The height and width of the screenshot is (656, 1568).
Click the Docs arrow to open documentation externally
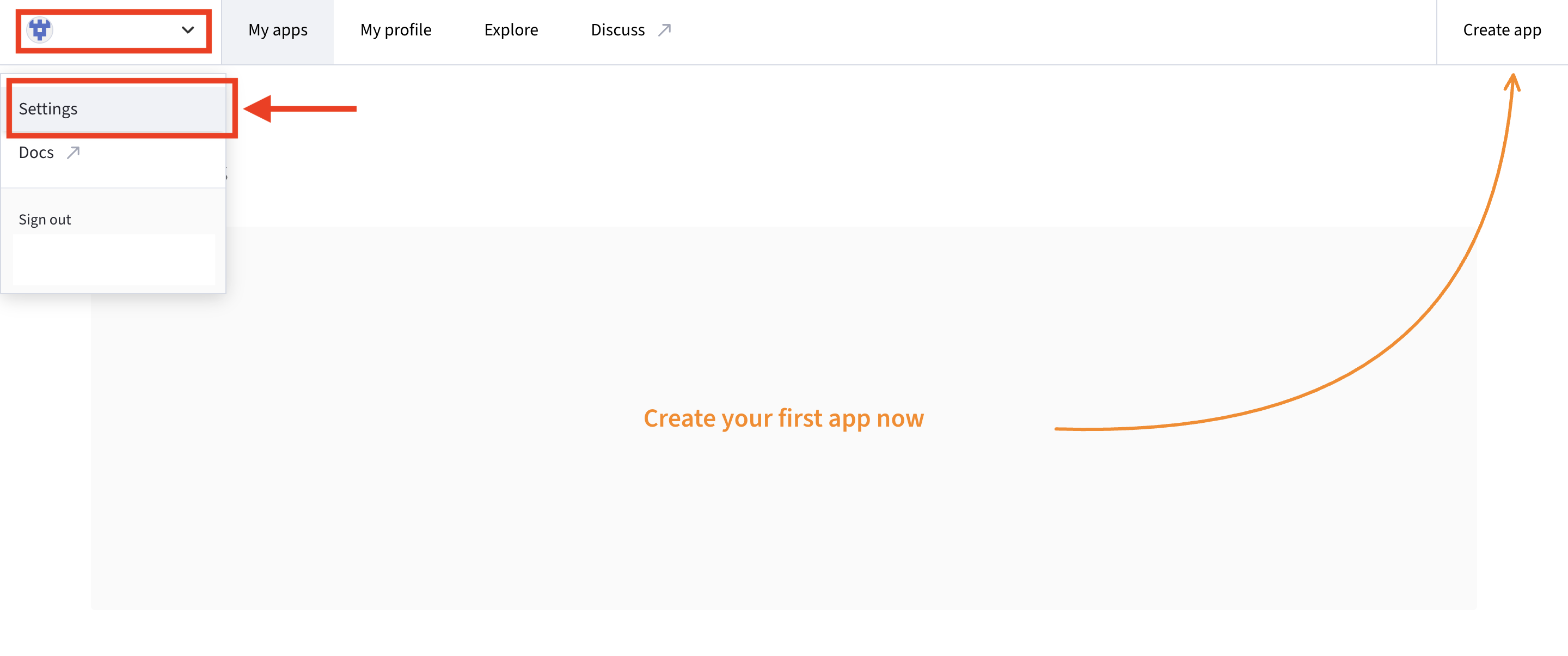point(73,152)
